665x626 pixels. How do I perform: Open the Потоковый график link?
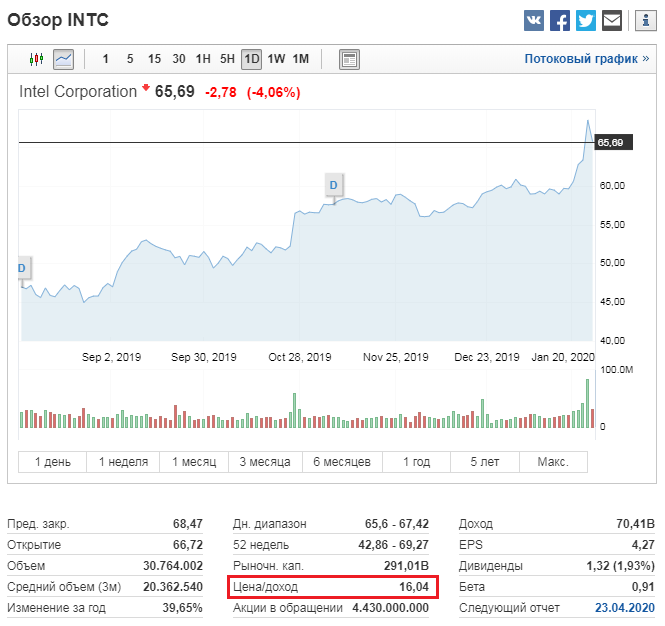pyautogui.click(x=587, y=59)
